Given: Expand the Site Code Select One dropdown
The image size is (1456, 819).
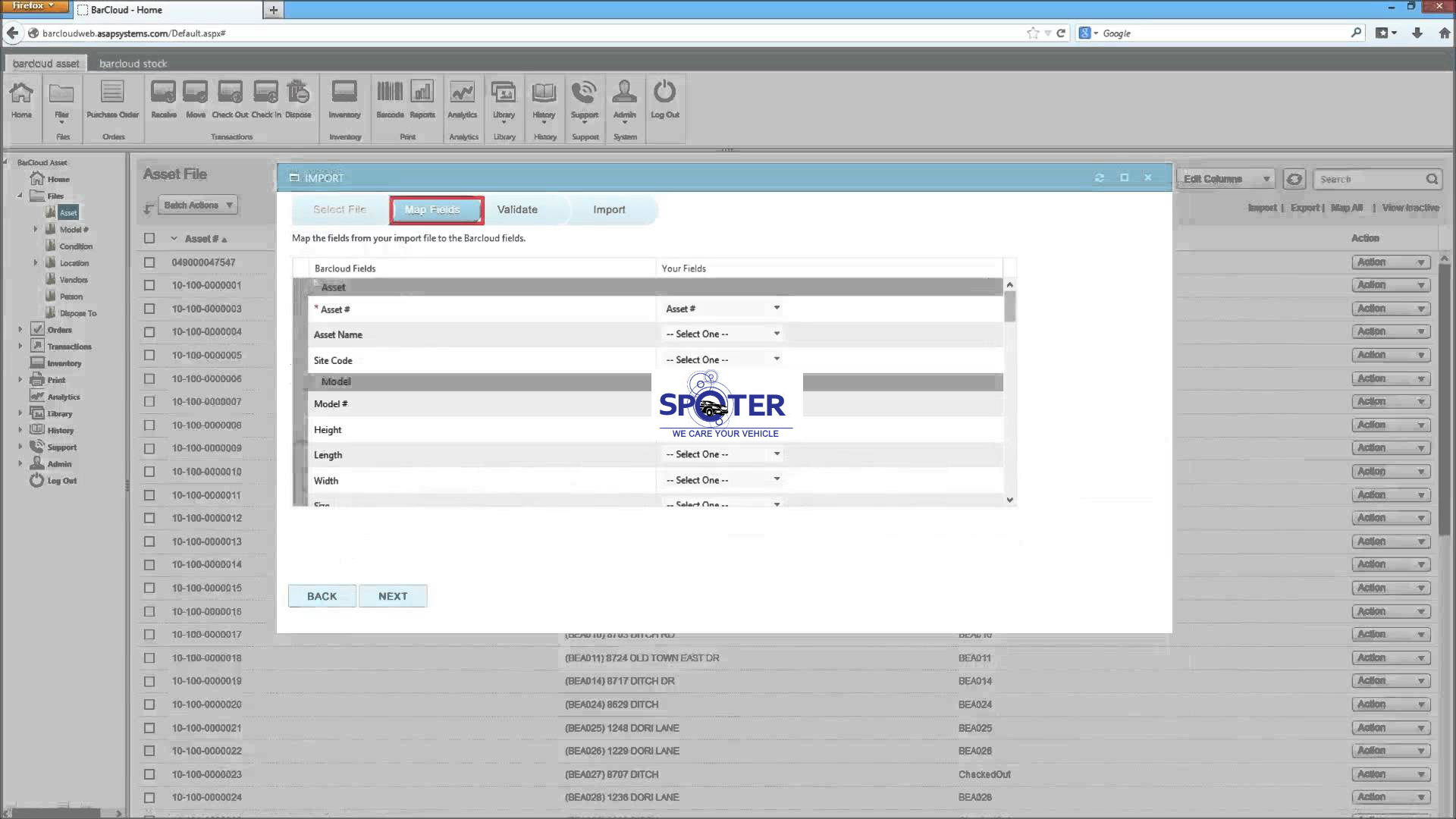Looking at the screenshot, I should pyautogui.click(x=722, y=360).
